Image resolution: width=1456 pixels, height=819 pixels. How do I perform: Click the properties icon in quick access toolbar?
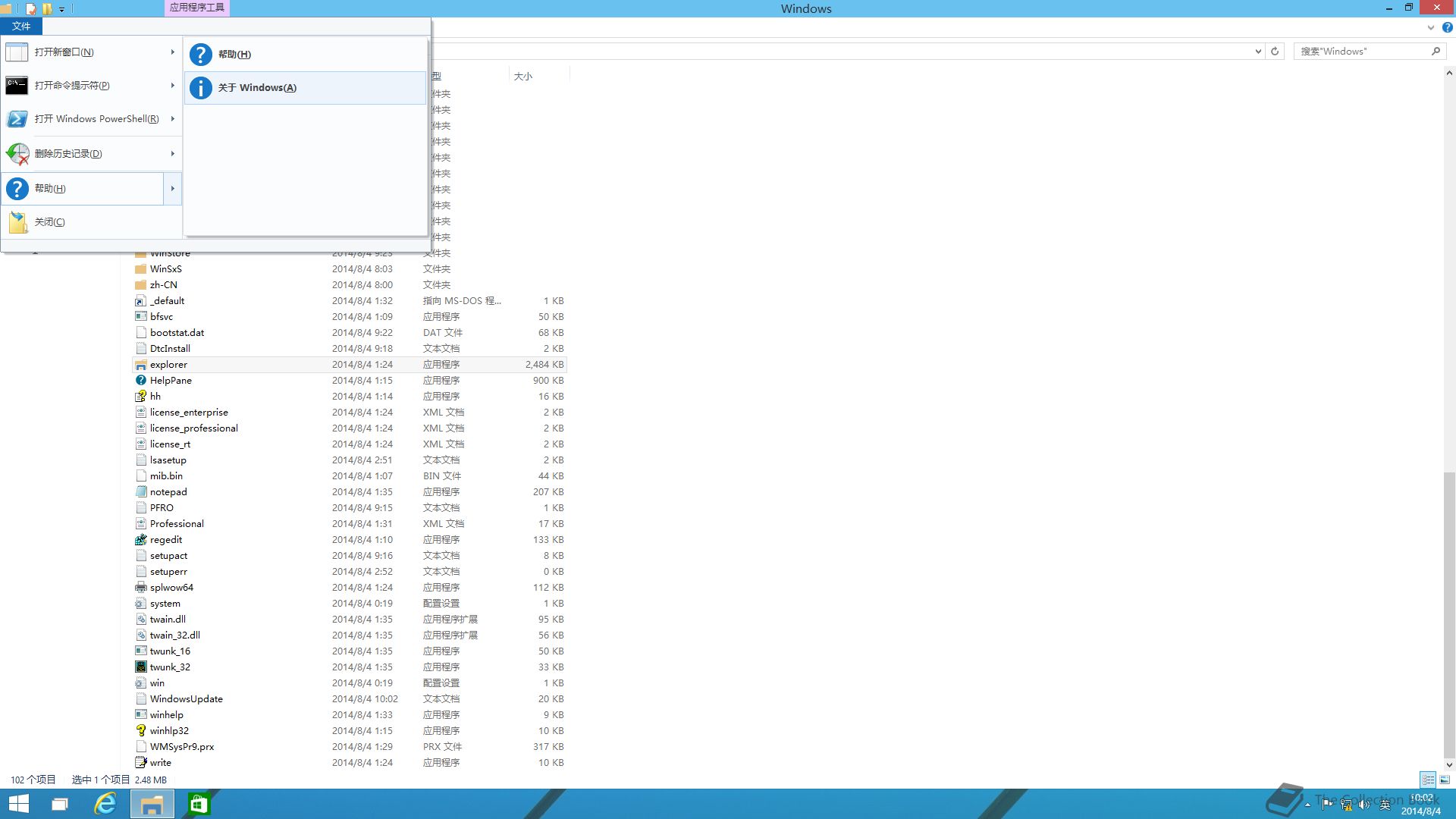tap(31, 9)
